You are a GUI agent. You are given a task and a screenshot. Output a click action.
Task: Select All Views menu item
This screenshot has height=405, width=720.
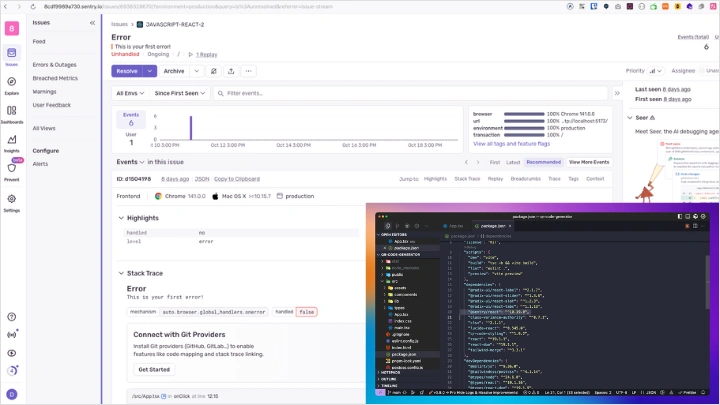point(44,128)
